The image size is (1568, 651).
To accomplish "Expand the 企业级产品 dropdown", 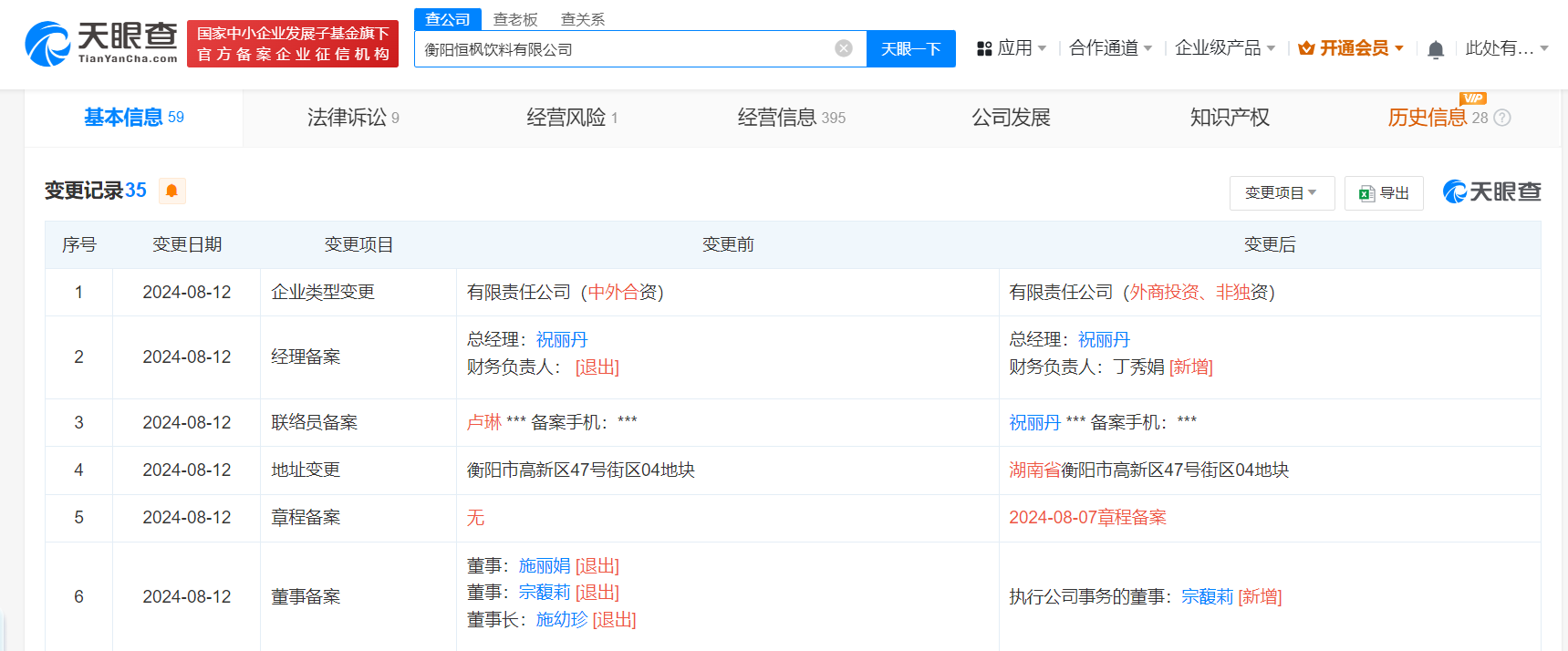I will 1224,48.
